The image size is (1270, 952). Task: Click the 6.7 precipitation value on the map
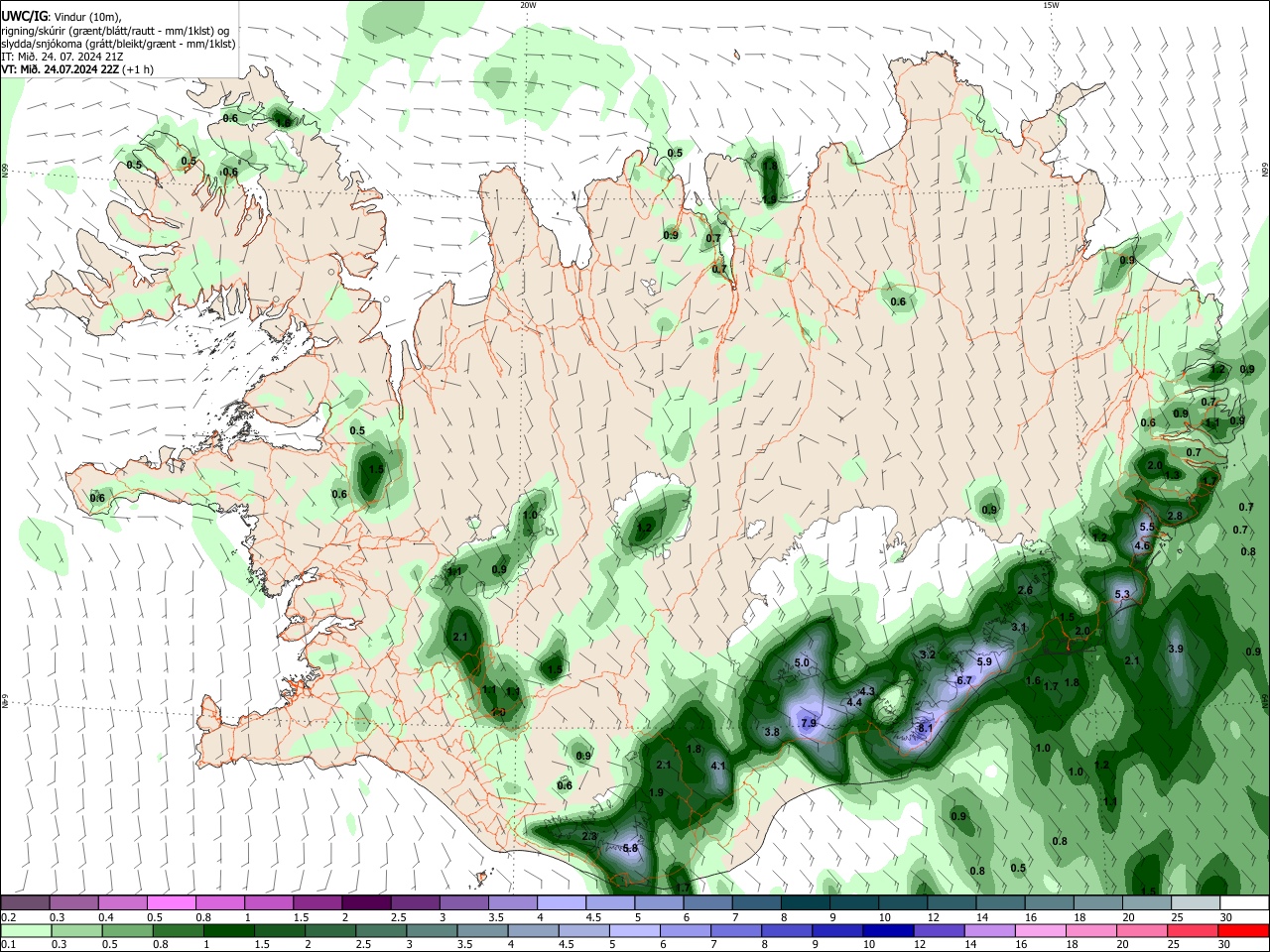click(964, 680)
